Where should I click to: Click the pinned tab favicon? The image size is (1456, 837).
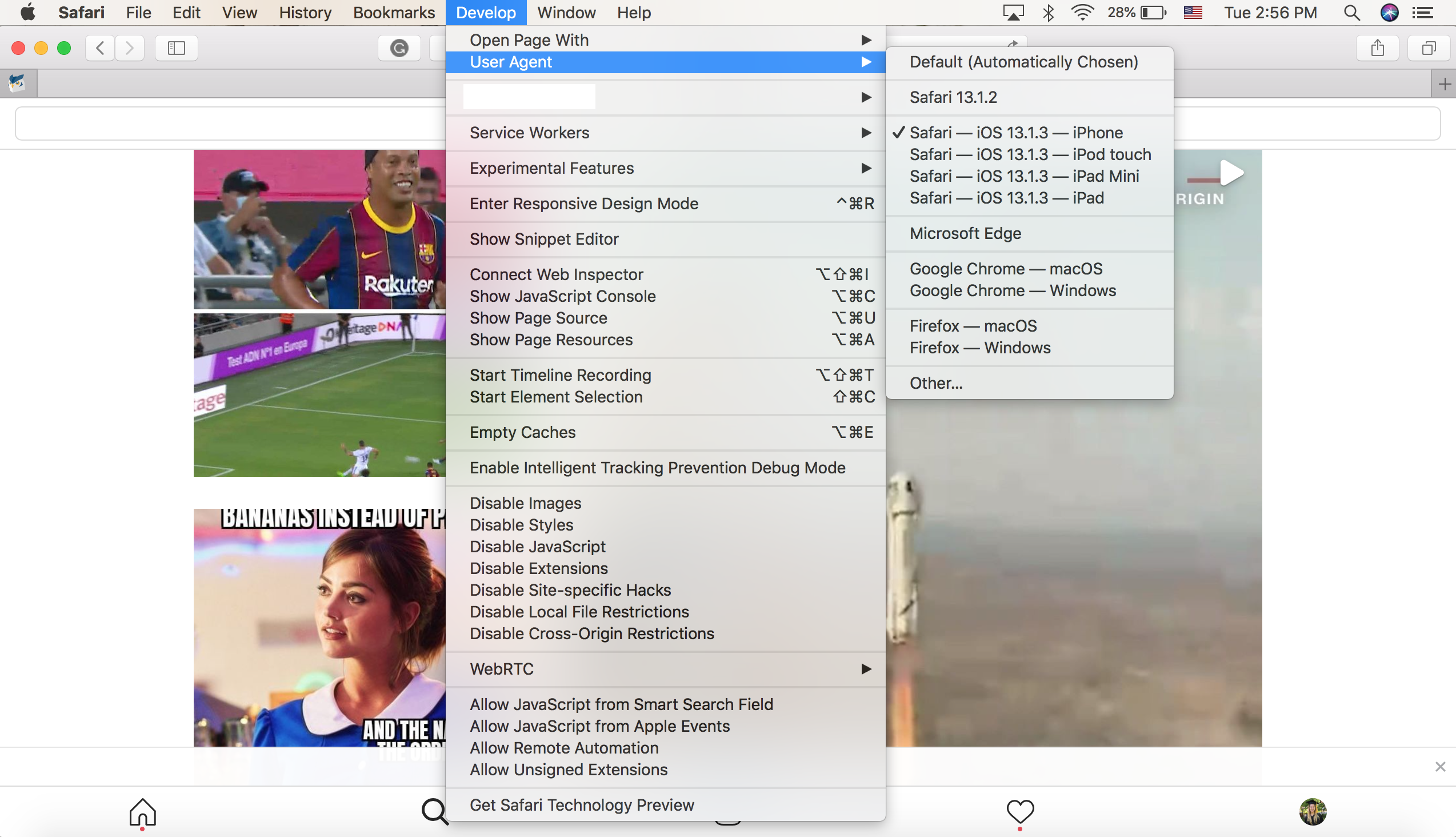point(17,84)
